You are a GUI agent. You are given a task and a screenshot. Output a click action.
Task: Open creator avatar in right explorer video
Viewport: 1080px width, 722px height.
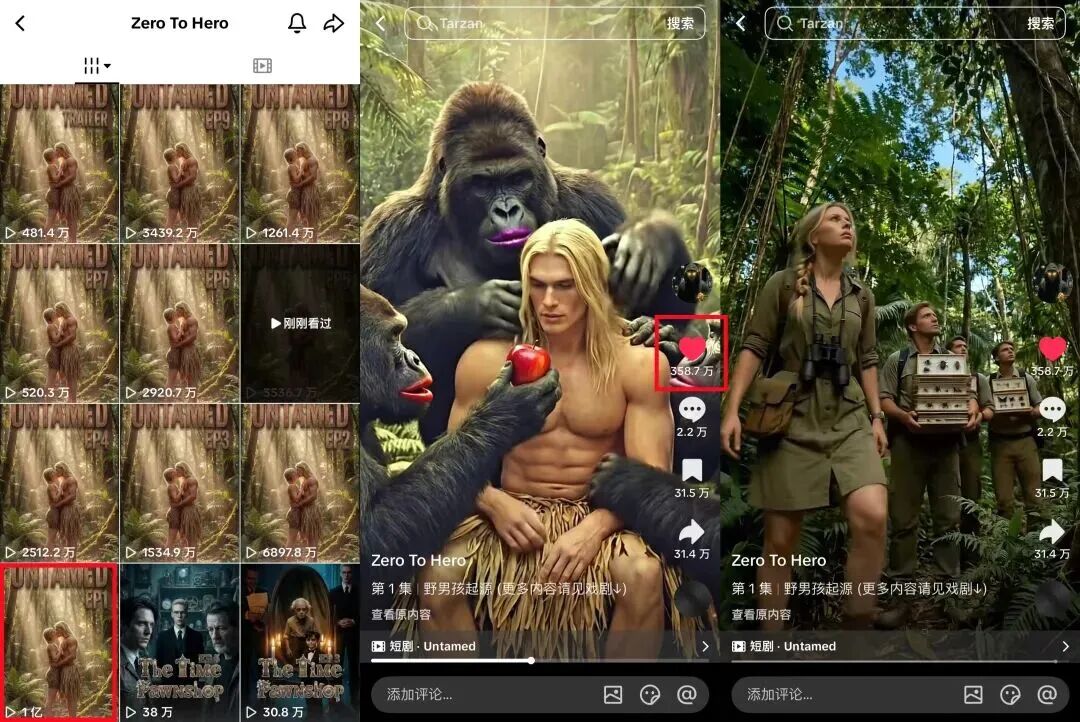point(1054,282)
